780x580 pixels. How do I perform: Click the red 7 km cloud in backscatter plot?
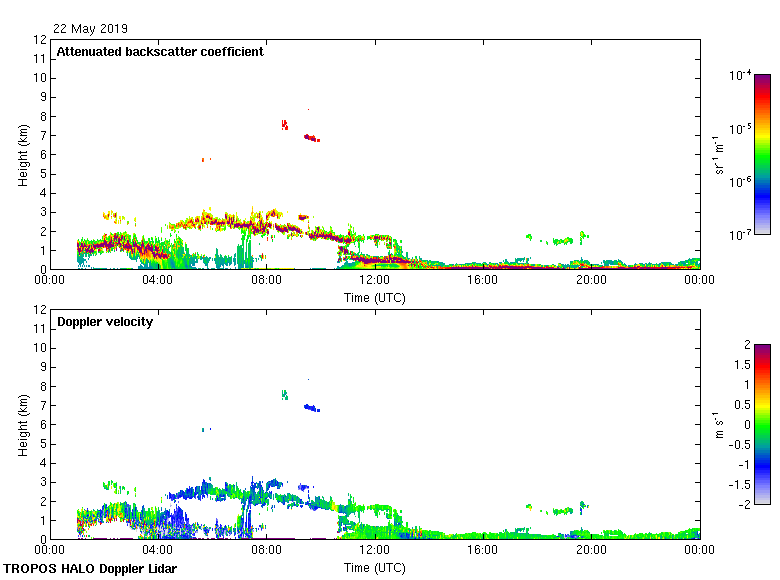[x=311, y=137]
